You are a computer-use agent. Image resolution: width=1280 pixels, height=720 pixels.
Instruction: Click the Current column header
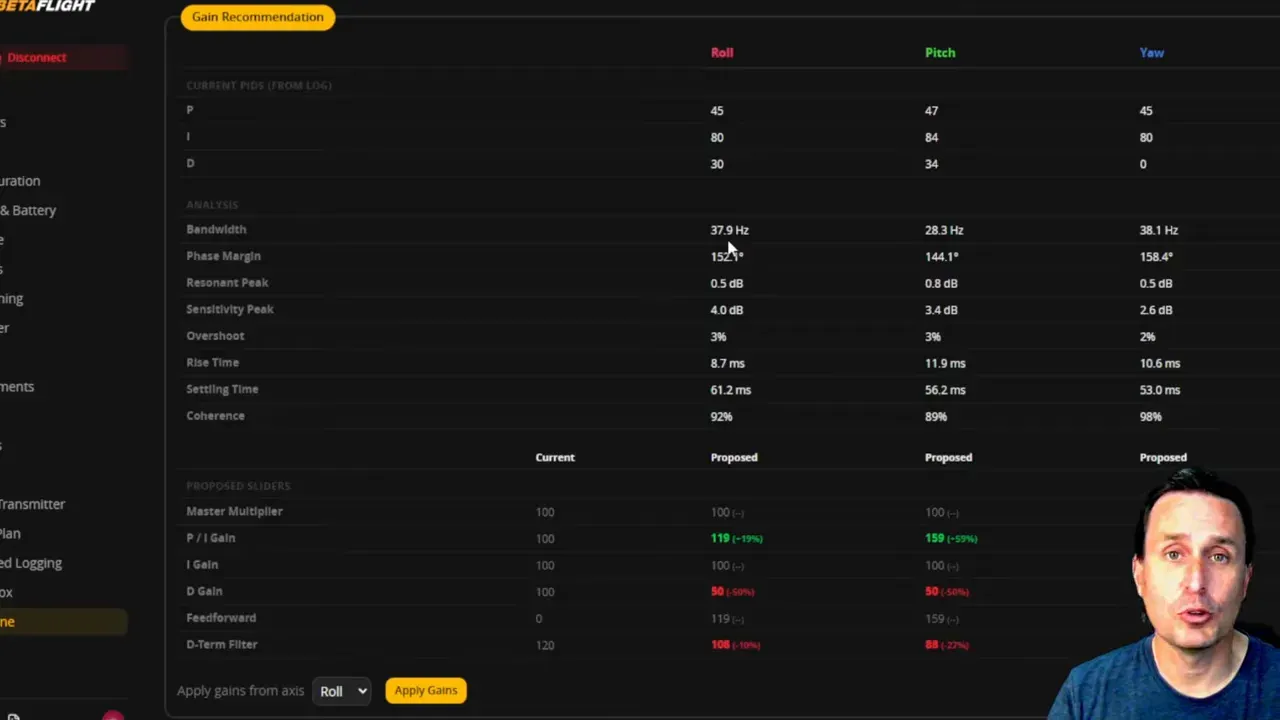[555, 457]
